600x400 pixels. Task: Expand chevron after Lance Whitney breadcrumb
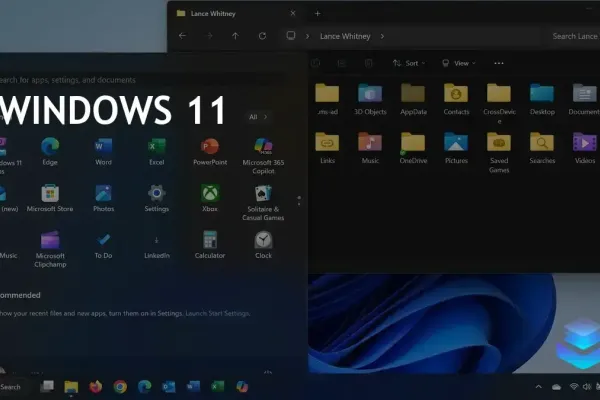pos(382,36)
